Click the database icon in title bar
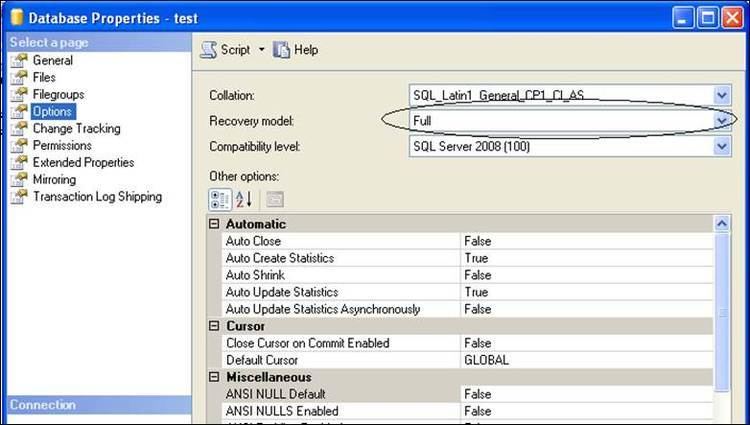Viewport: 750px width, 425px height. (17, 17)
